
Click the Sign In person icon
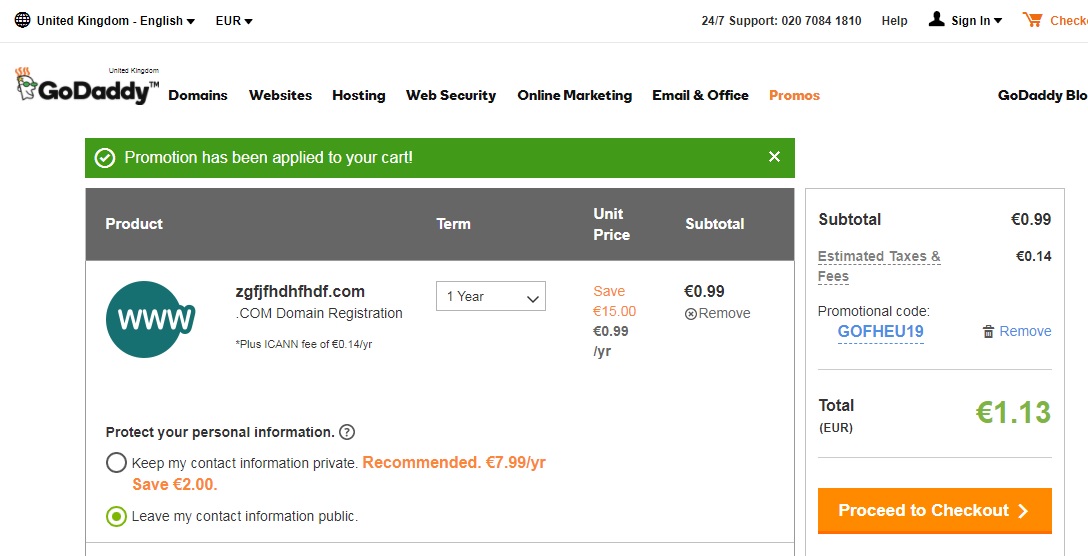point(936,20)
